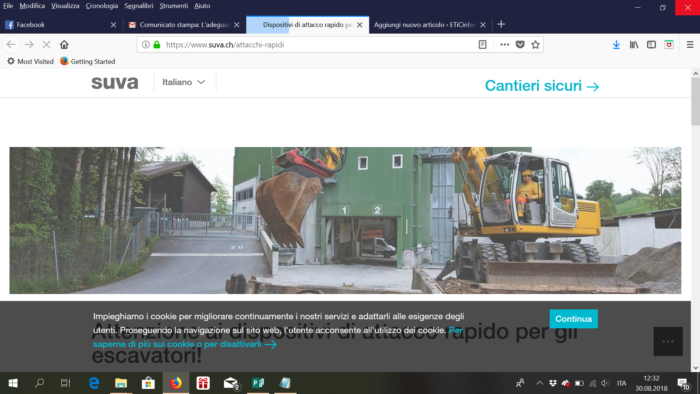700x394 pixels.
Task: Click the address bar URL field
Action: click(319, 45)
